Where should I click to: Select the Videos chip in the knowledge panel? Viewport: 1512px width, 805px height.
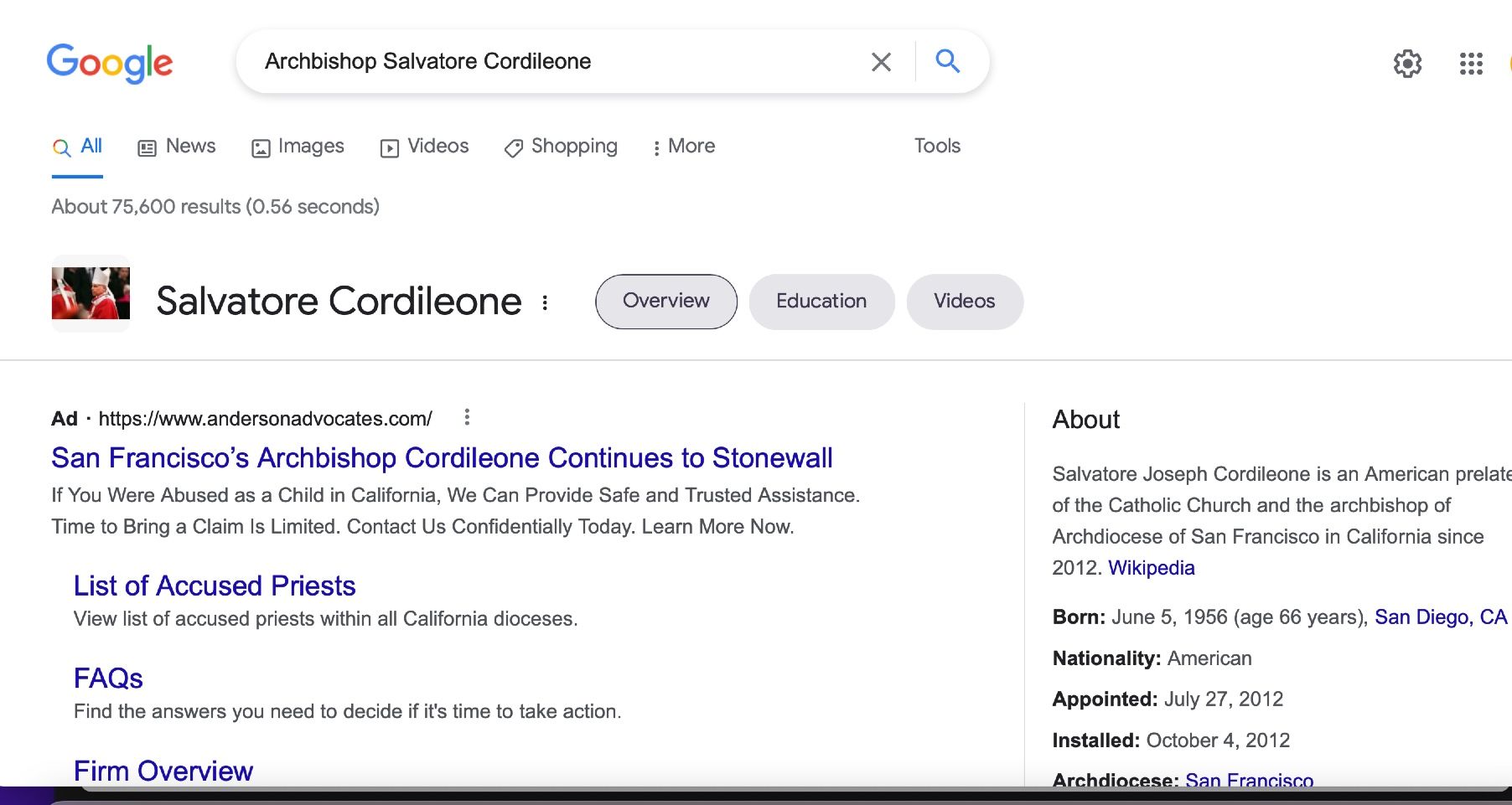point(965,302)
